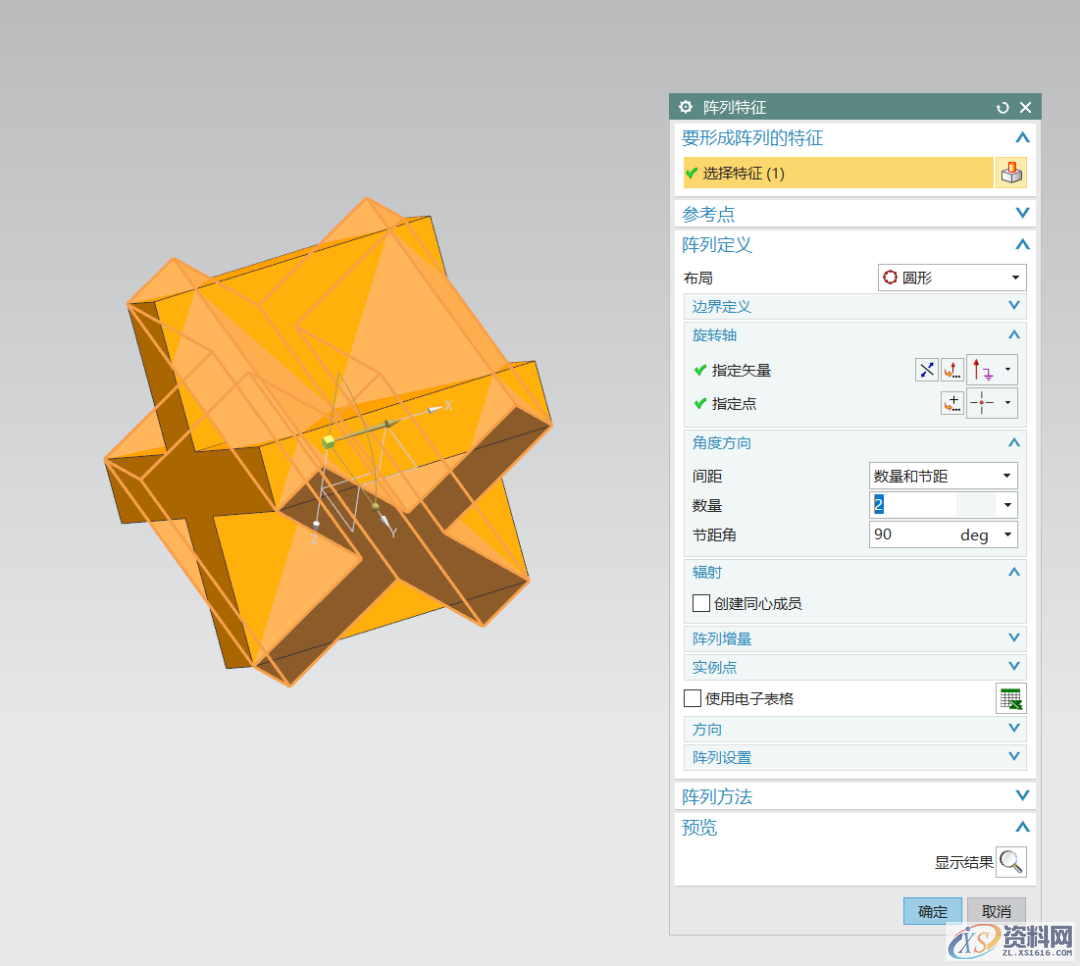Open the point dialog icon
This screenshot has width=1080, height=966.
[952, 403]
